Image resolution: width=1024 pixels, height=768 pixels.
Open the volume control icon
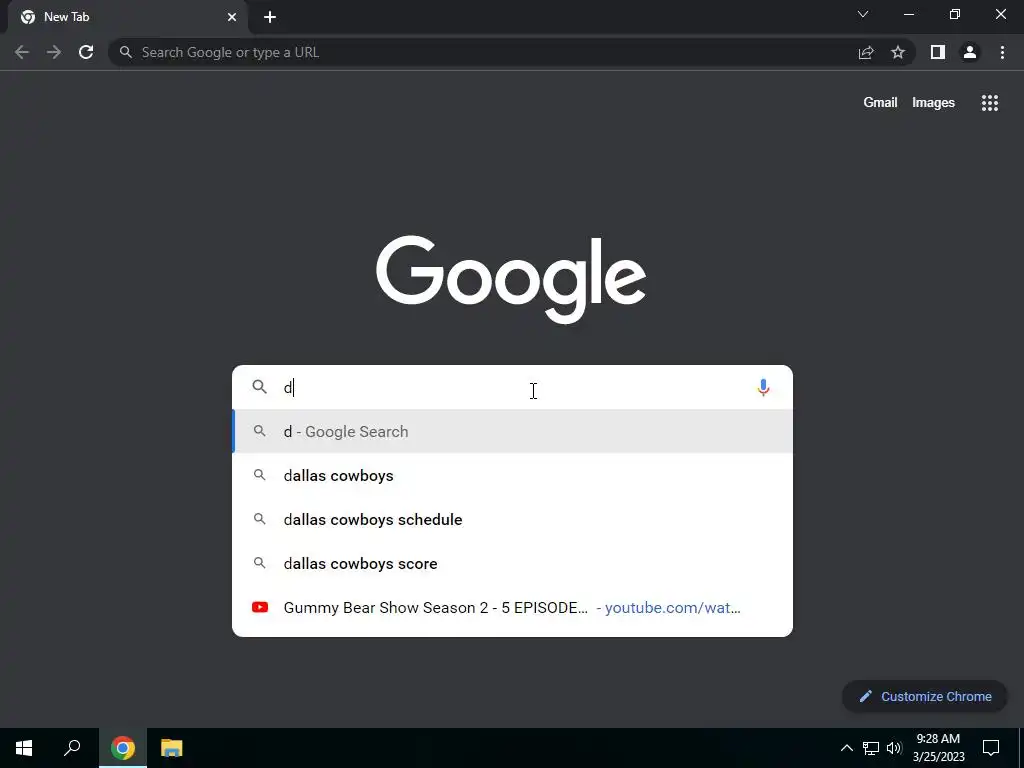click(x=894, y=748)
